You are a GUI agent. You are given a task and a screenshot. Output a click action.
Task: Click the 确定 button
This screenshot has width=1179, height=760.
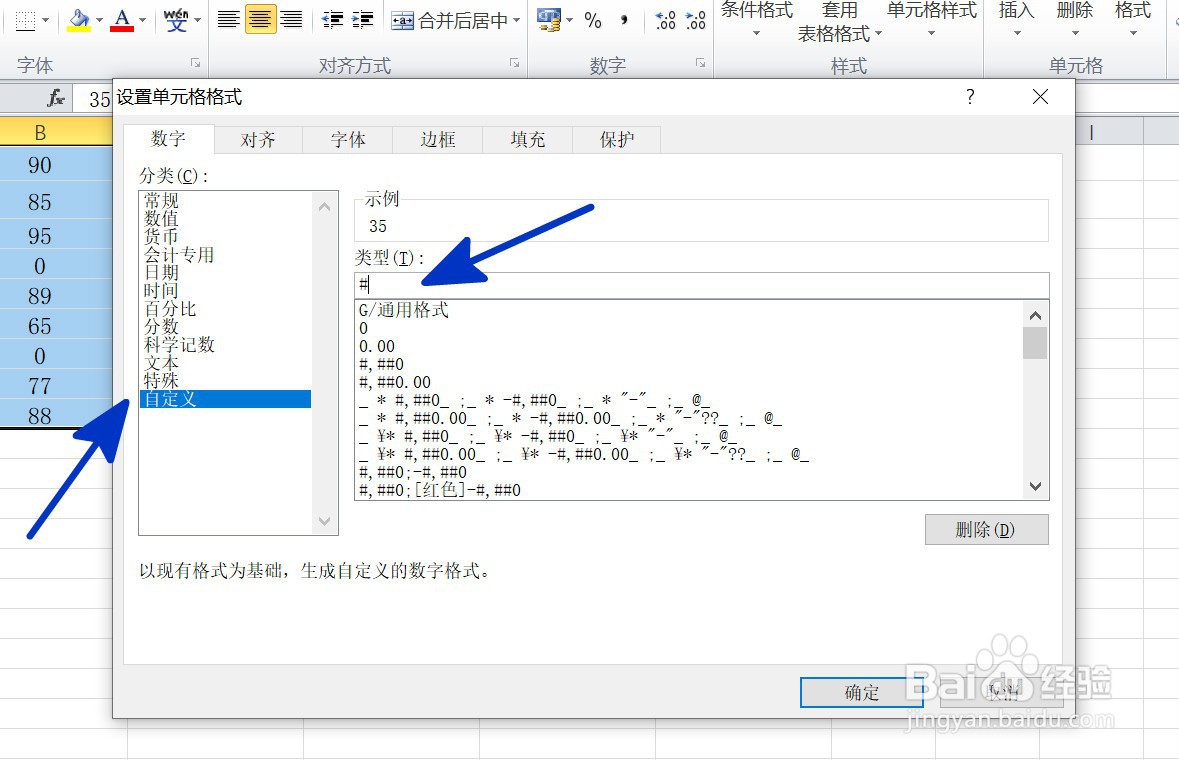coord(860,692)
